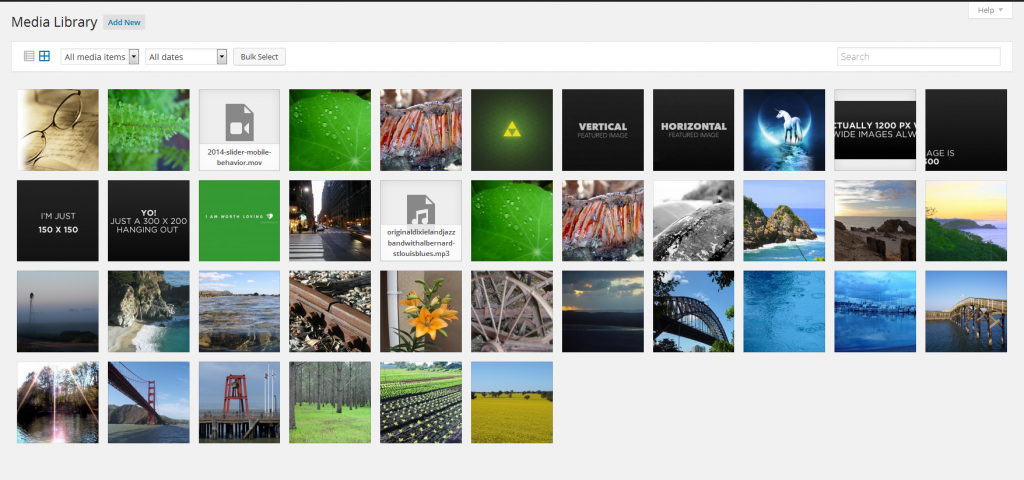The image size is (1024, 480).
Task: Open the All dates dropdown
Action: point(185,57)
